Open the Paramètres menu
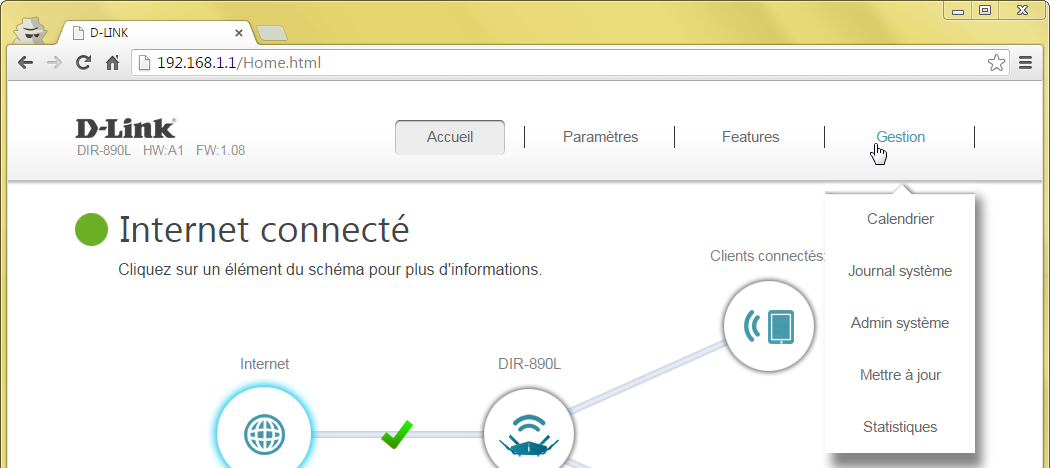Screen dimensions: 1050x468 [600, 137]
